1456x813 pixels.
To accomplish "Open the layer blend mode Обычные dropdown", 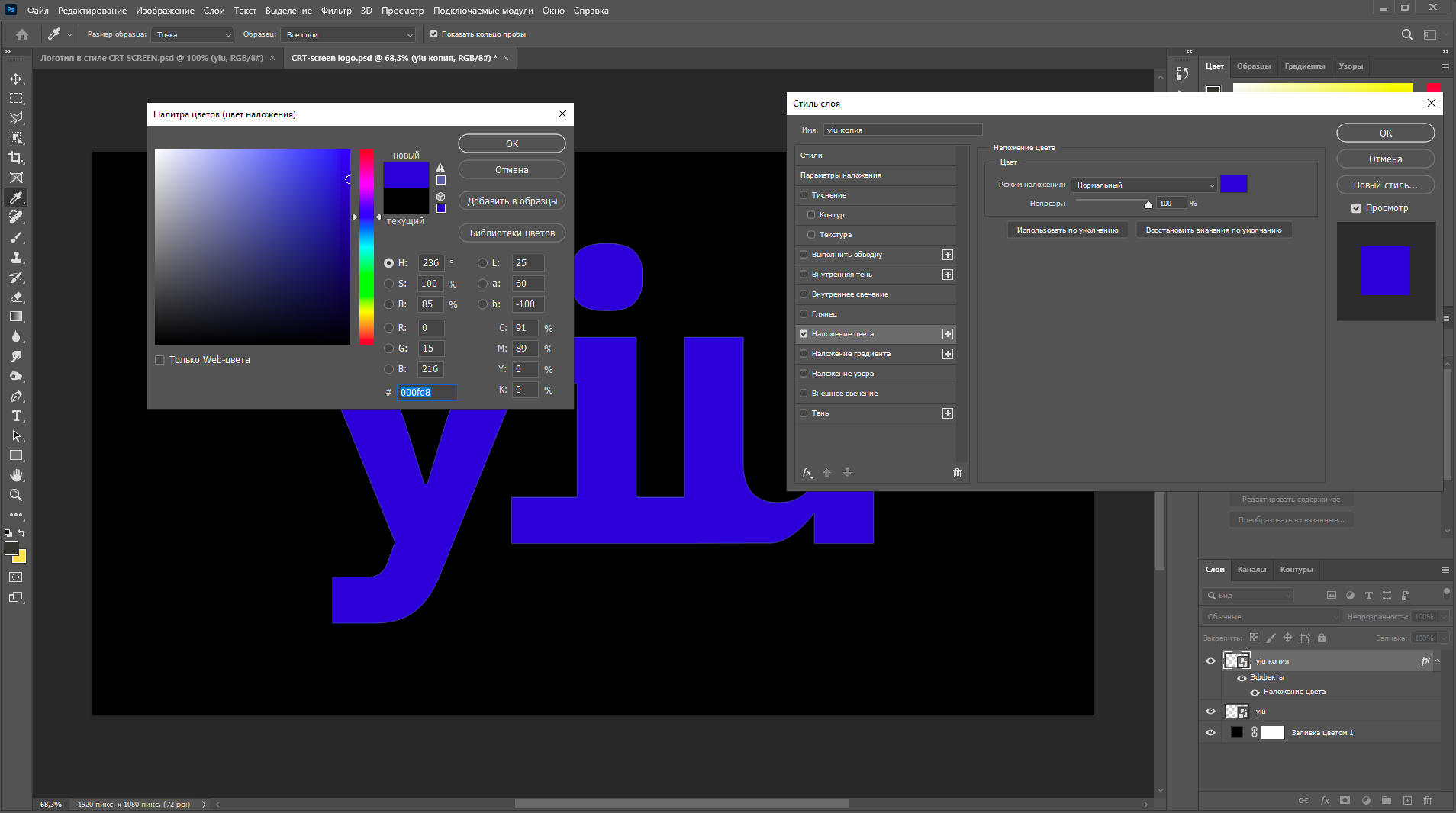I will pyautogui.click(x=1271, y=617).
